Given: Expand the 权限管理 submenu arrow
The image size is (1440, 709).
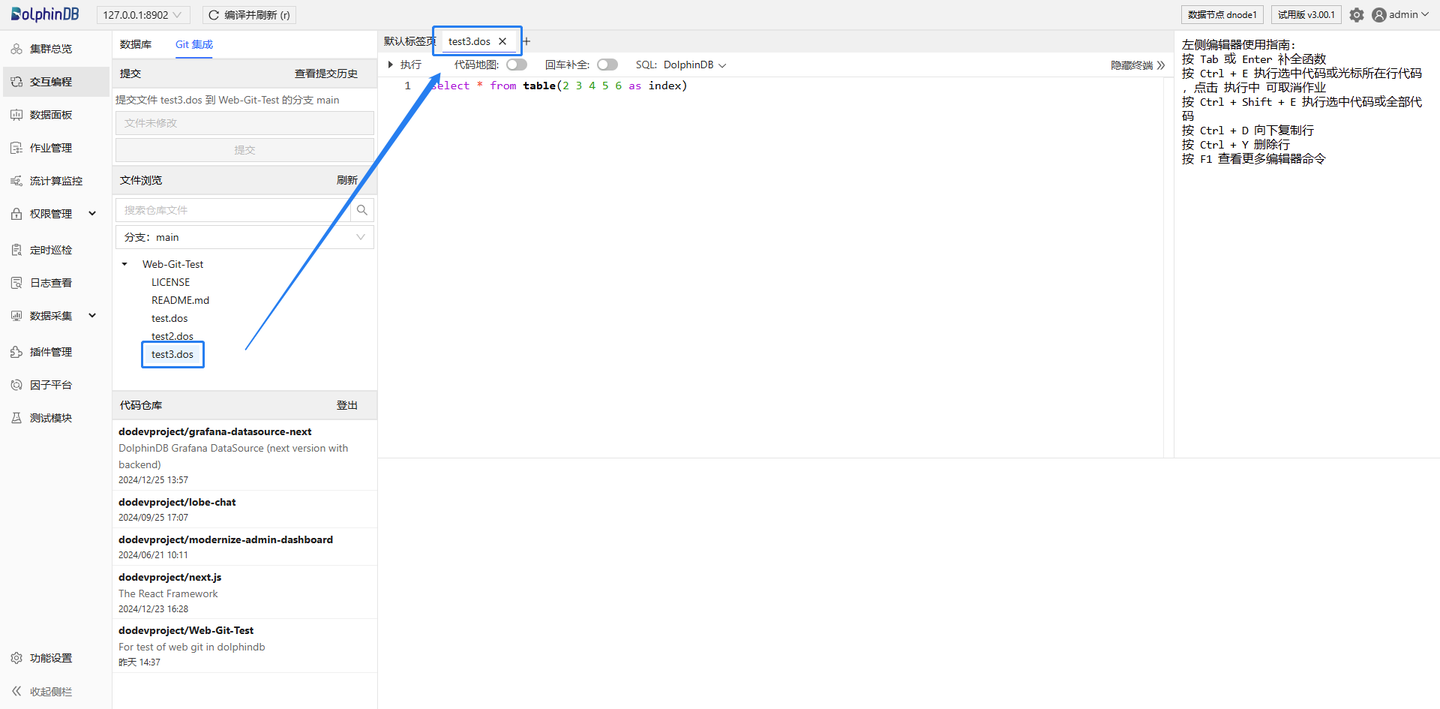Looking at the screenshot, I should pos(93,214).
